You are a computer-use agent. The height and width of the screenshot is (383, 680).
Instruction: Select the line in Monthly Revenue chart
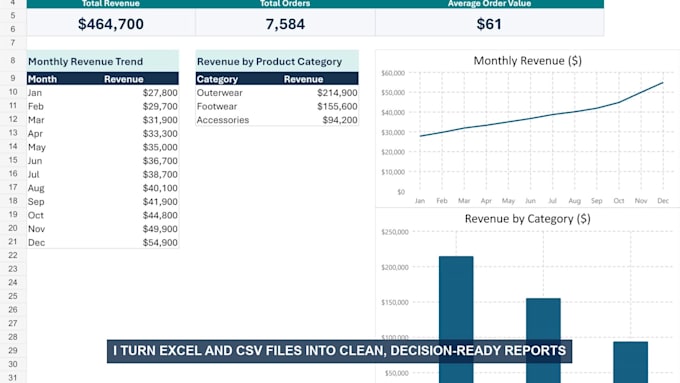click(x=541, y=116)
